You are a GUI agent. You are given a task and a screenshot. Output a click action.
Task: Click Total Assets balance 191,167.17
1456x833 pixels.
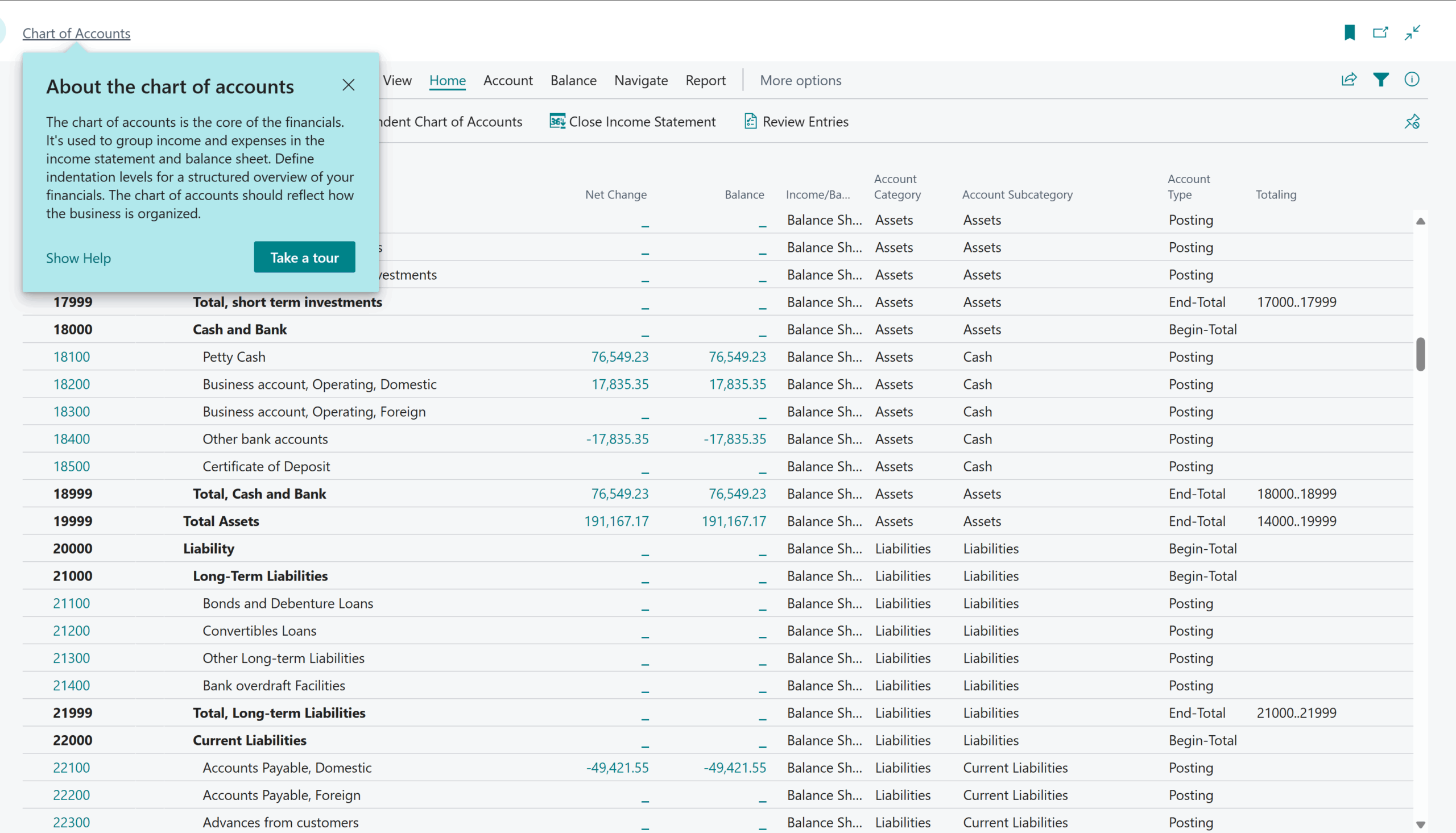(734, 521)
